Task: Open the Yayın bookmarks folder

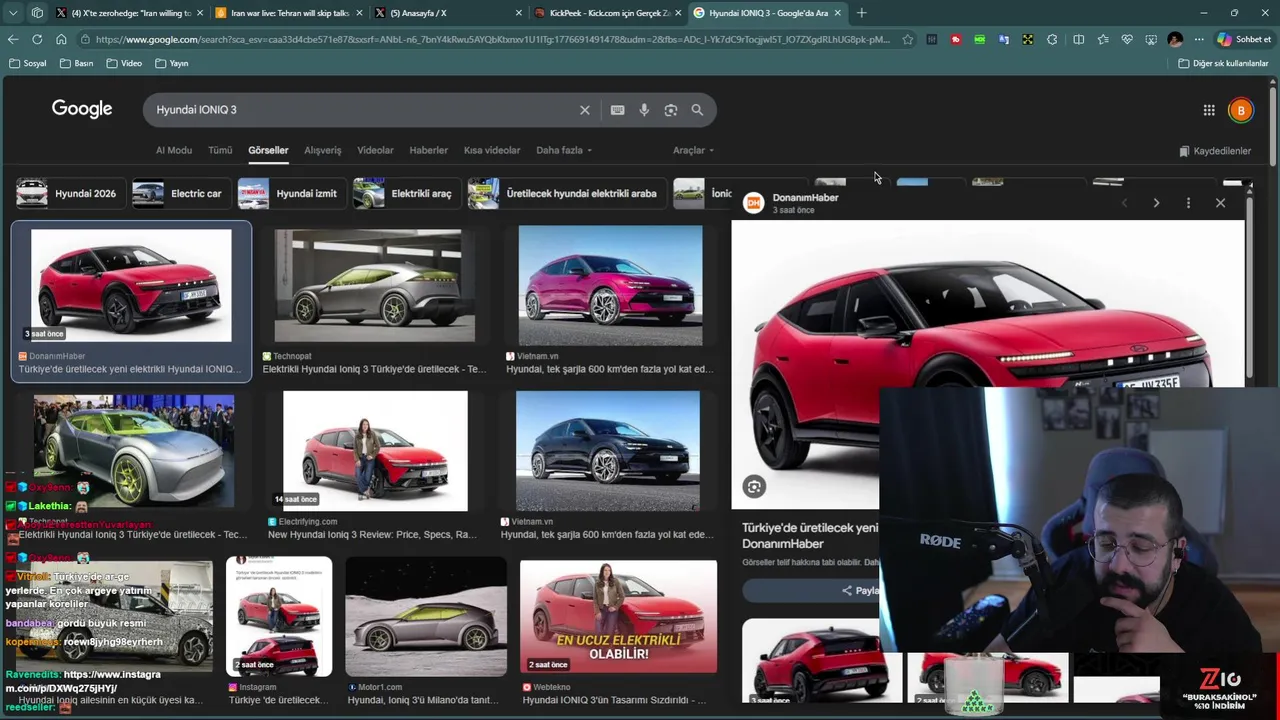Action: 172,63
